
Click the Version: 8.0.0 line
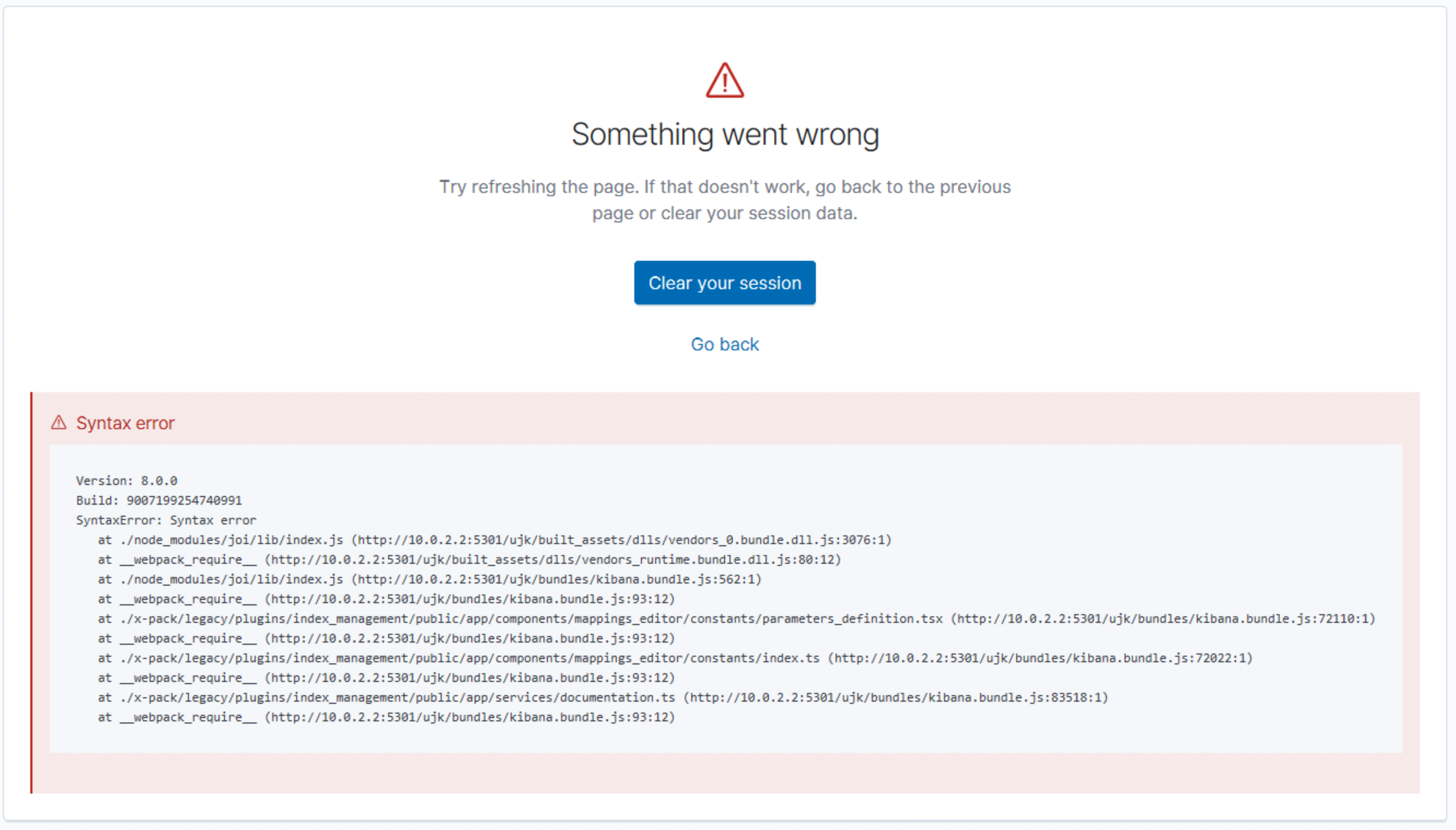[x=127, y=481]
